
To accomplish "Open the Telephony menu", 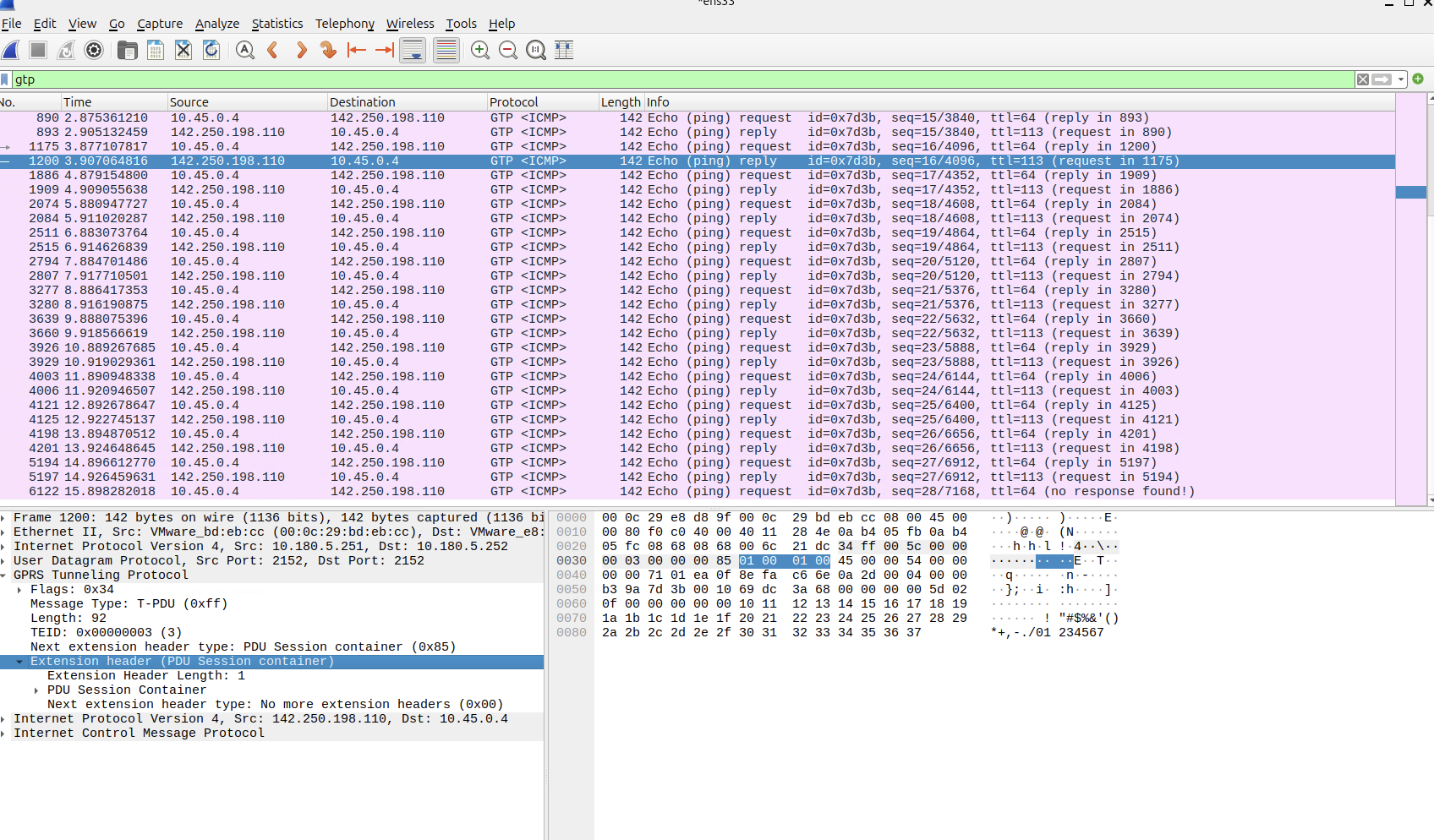I will coord(344,24).
